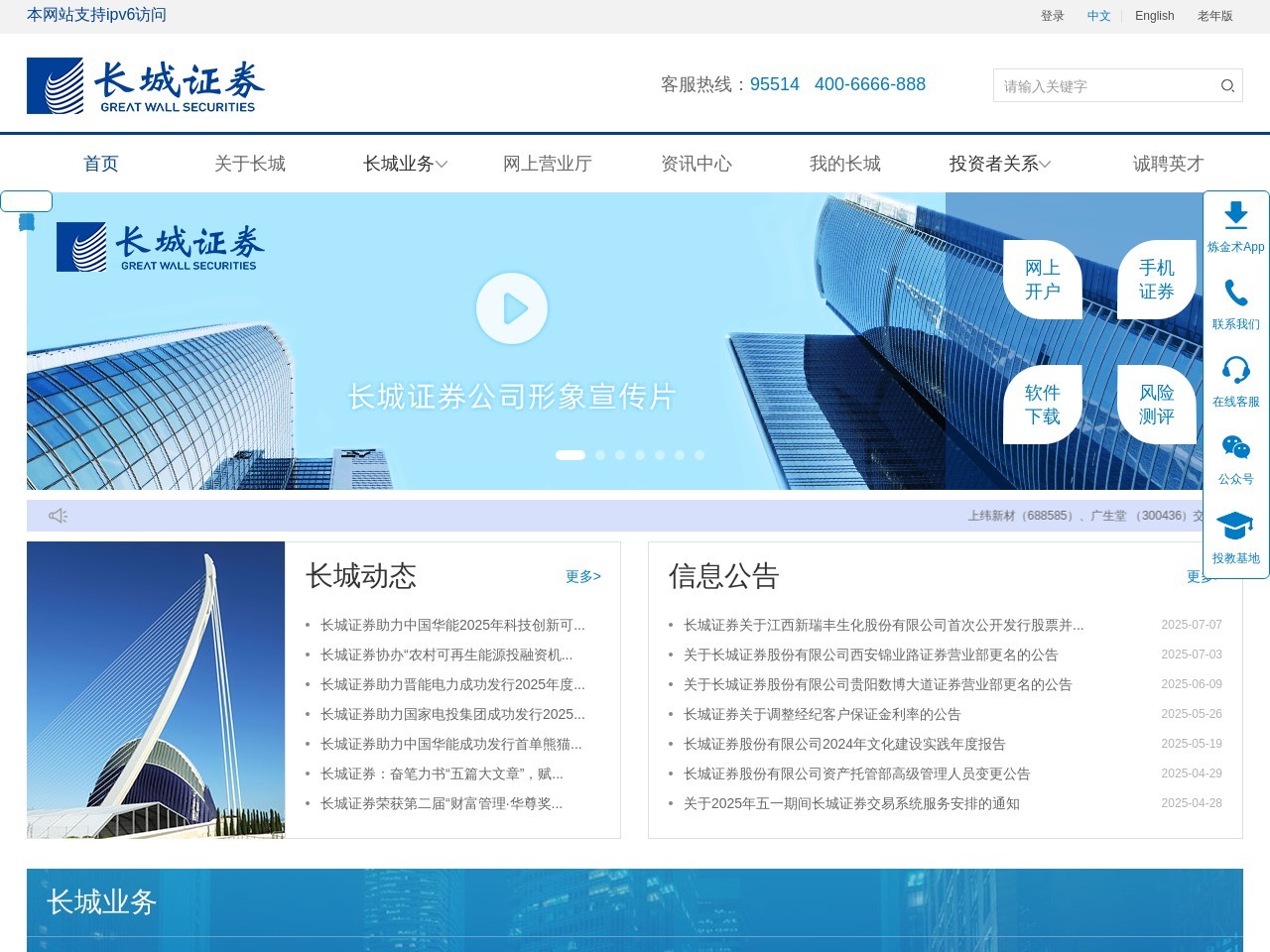Click the Great Wall Securities header logo
Screen dimensions: 1270x952
coord(146,85)
